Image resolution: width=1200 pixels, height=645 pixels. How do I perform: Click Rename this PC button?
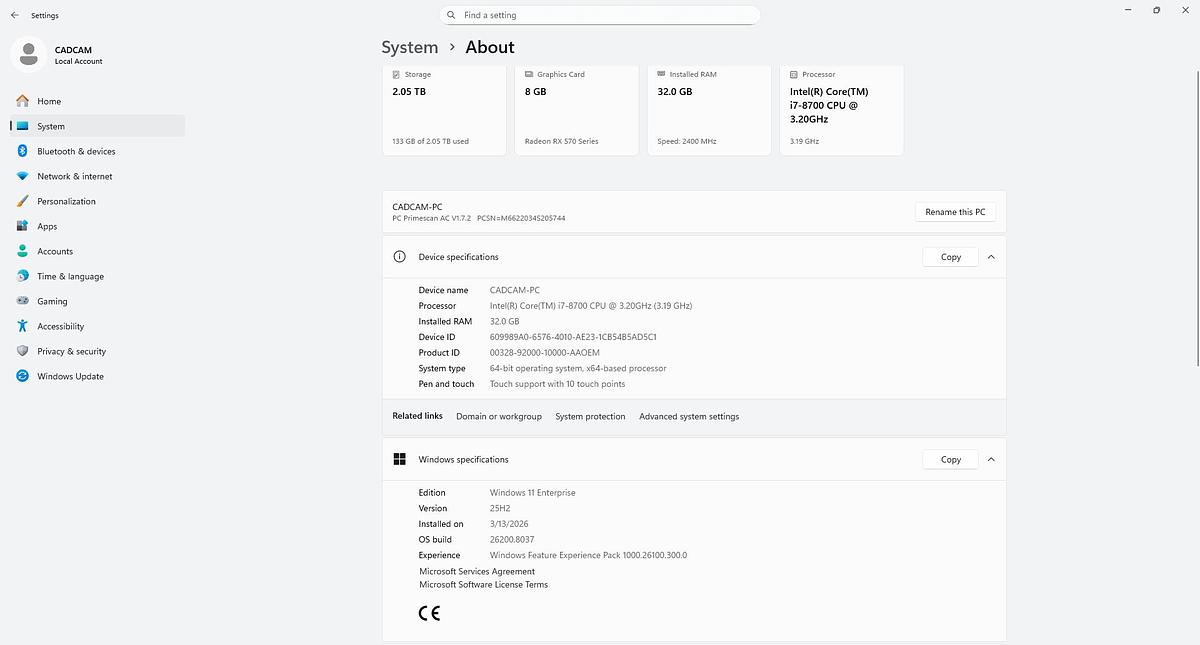(x=955, y=212)
